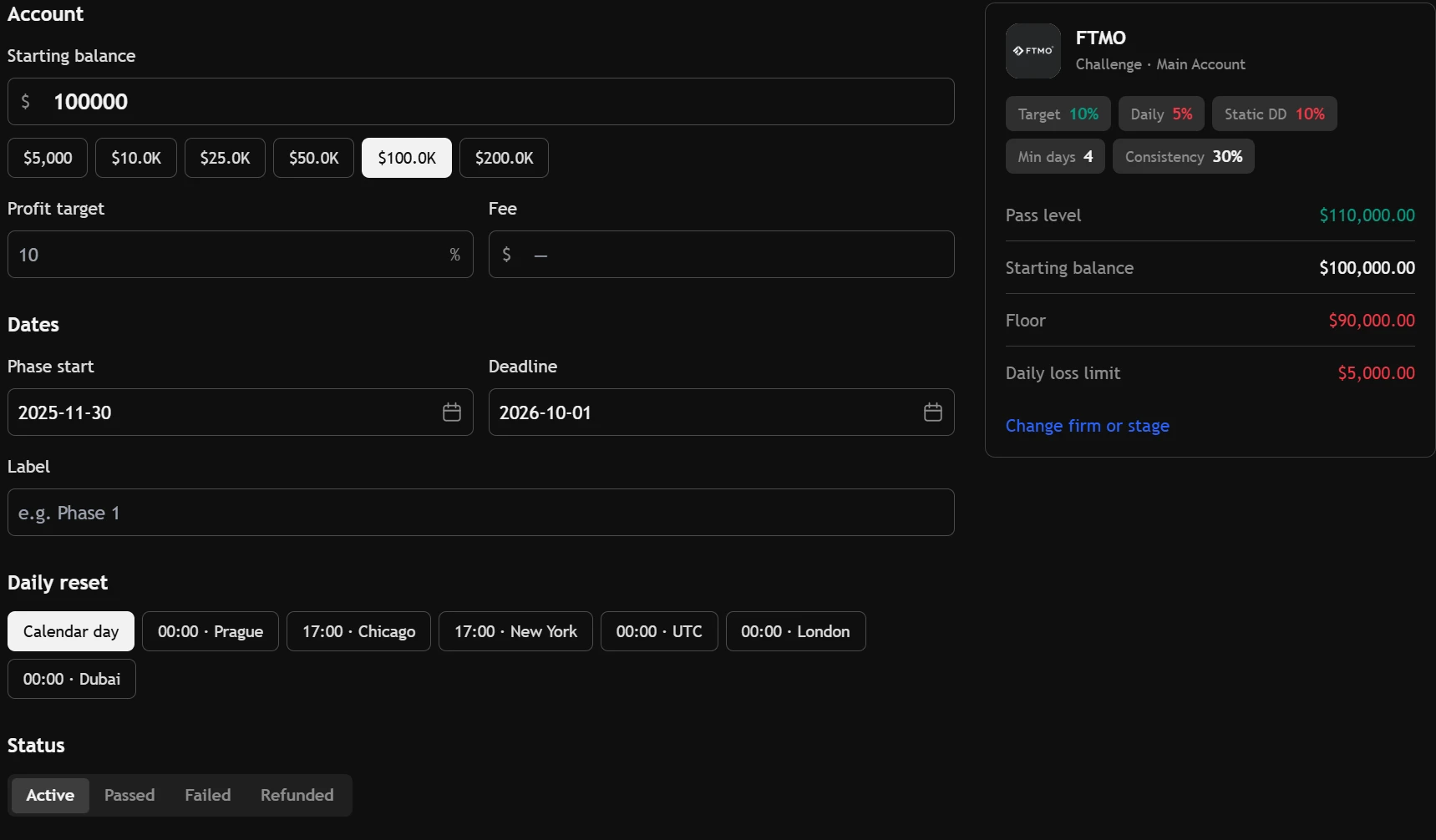Focus the Profit target percent field
The height and width of the screenshot is (840, 1436).
pyautogui.click(x=241, y=255)
